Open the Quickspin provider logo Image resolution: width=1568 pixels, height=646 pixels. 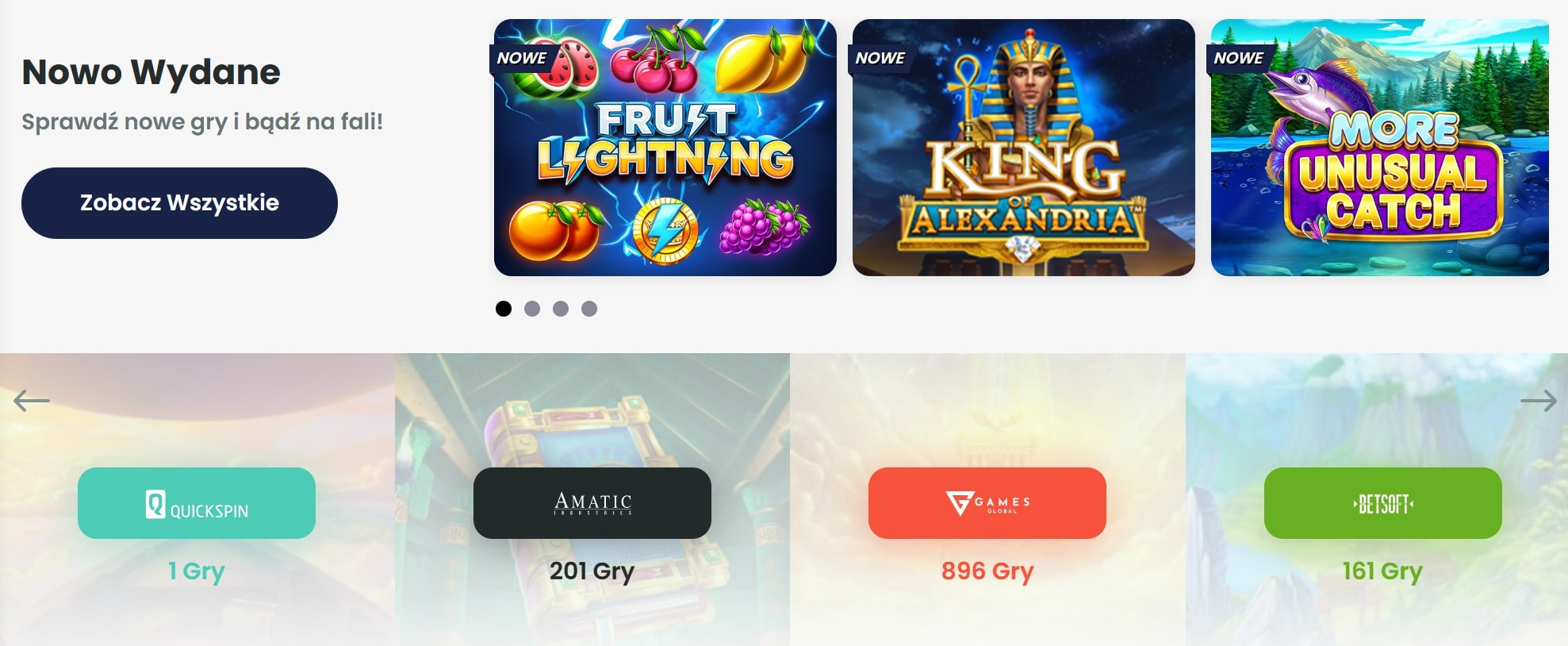click(x=197, y=503)
